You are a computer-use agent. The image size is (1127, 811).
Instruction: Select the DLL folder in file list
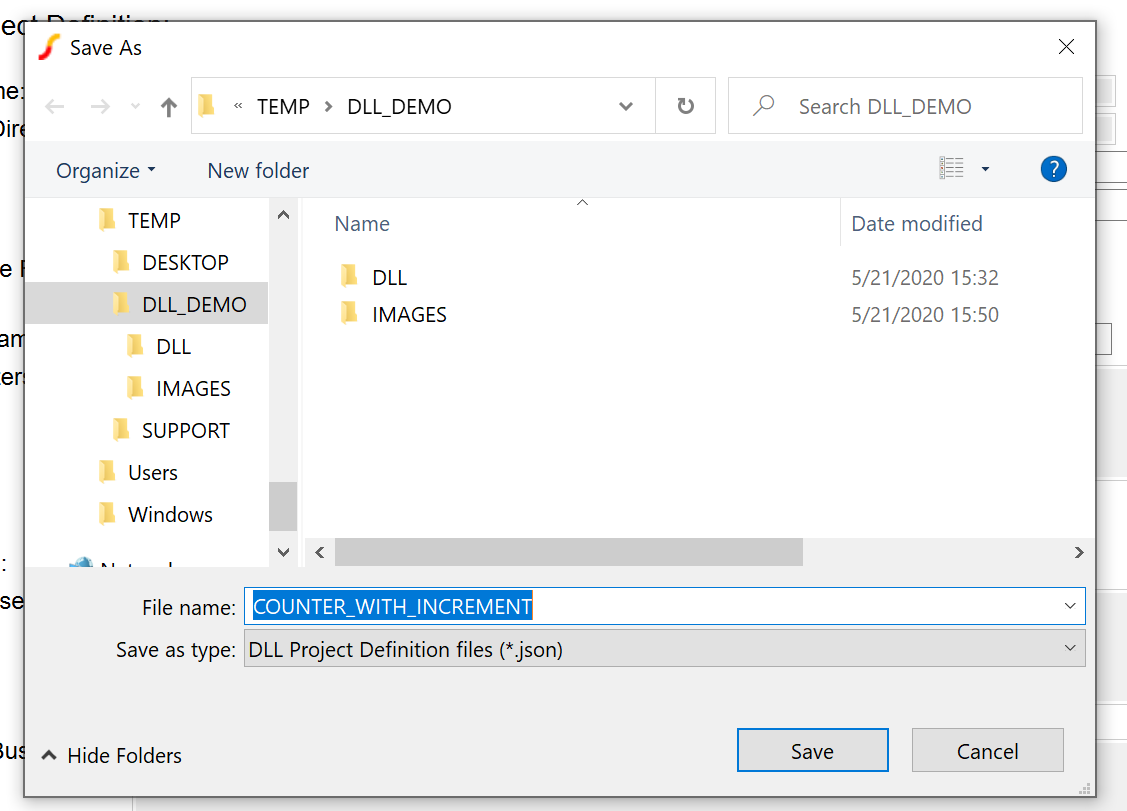[x=389, y=277]
